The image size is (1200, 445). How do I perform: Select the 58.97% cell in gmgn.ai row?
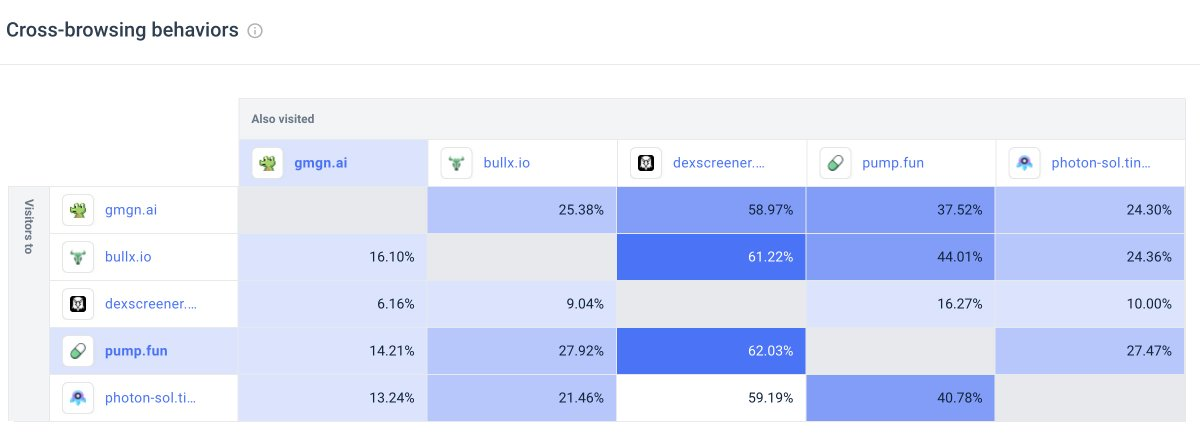click(x=712, y=210)
